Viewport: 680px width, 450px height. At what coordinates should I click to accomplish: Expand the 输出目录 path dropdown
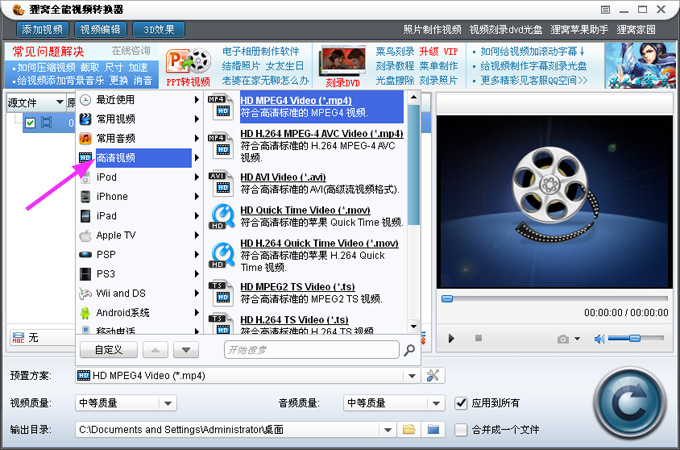(x=388, y=430)
